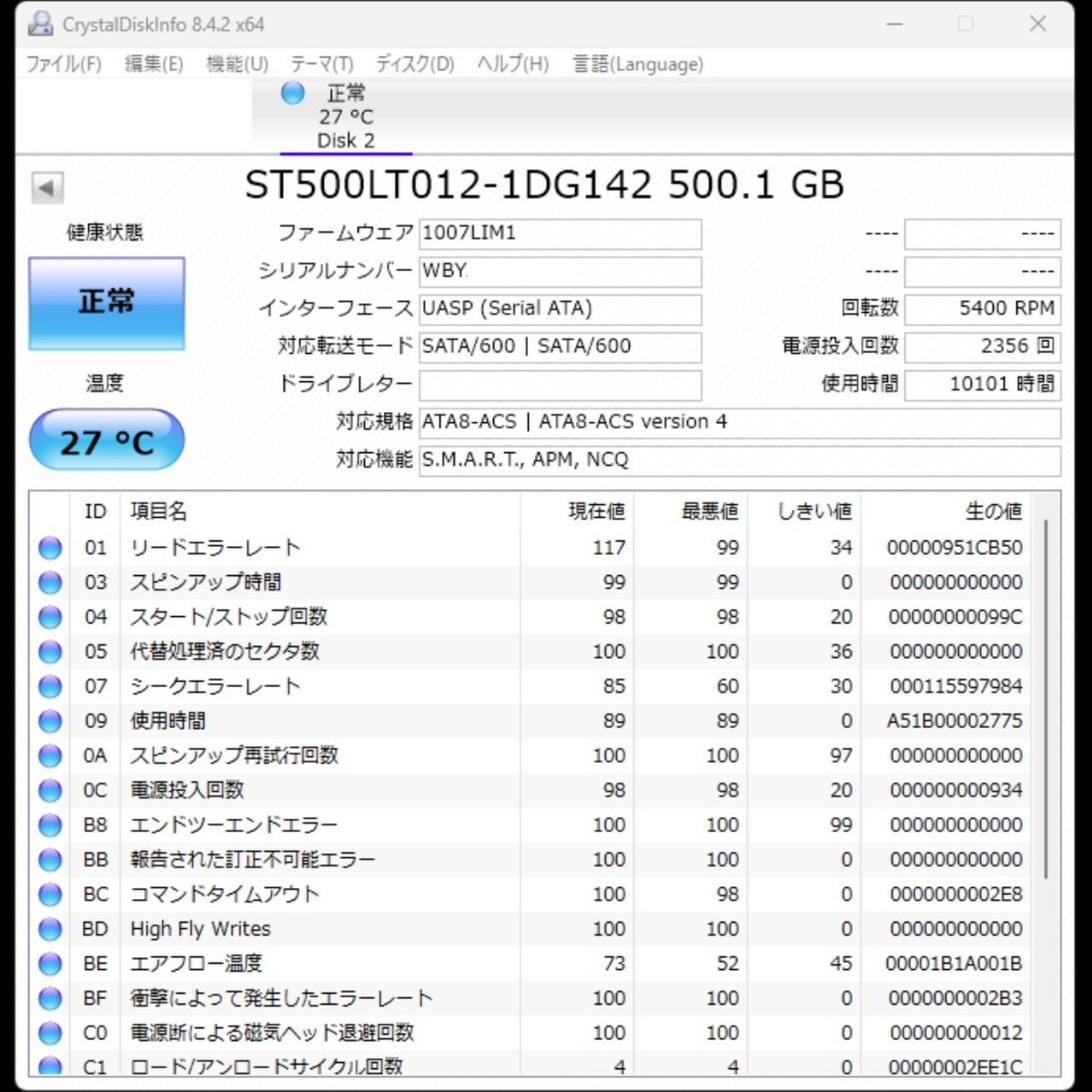Open the ディスク(D) menu

click(415, 64)
